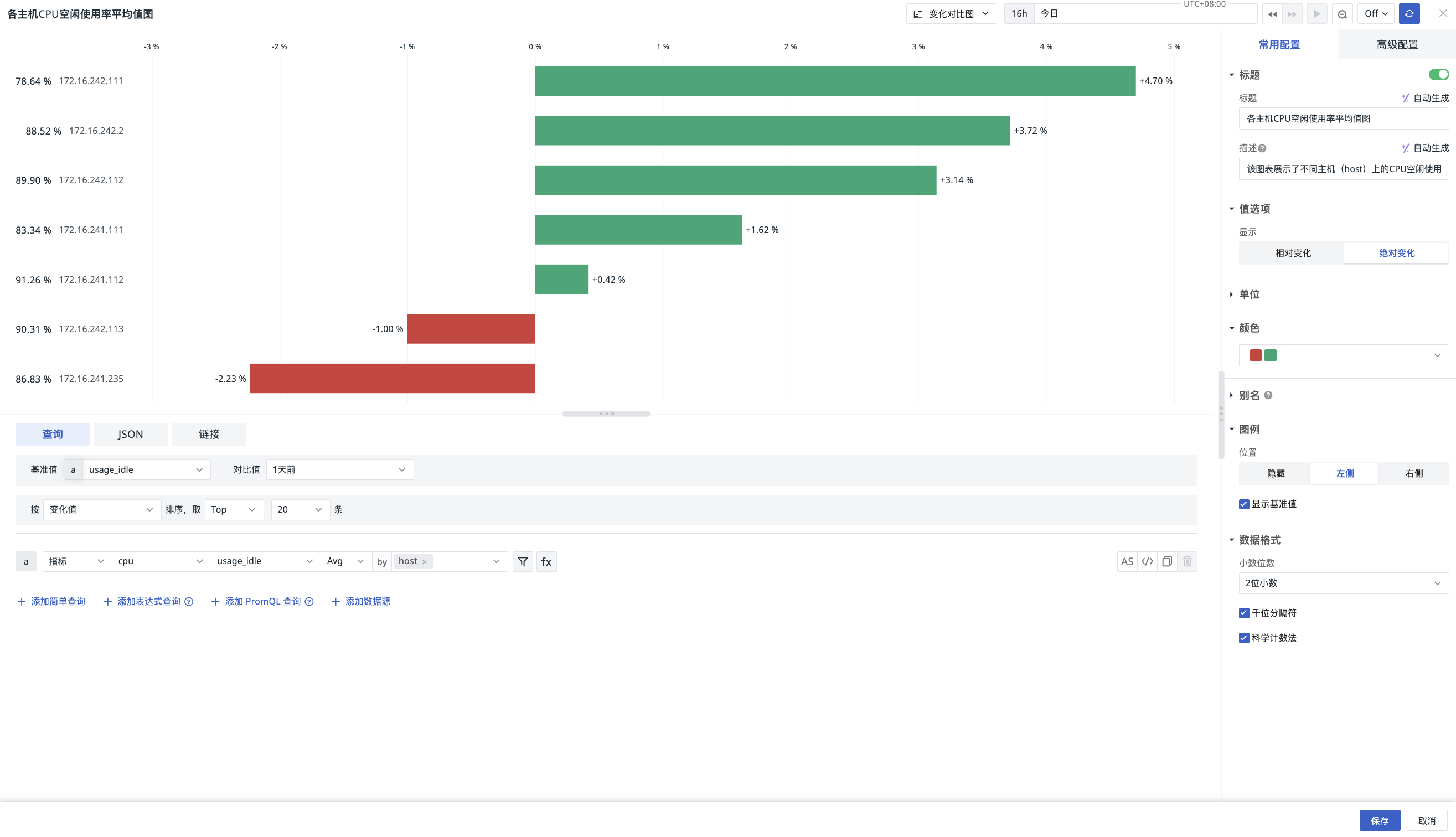Click the 保存 save button
Image resolution: width=1456 pixels, height=837 pixels.
pos(1379,821)
